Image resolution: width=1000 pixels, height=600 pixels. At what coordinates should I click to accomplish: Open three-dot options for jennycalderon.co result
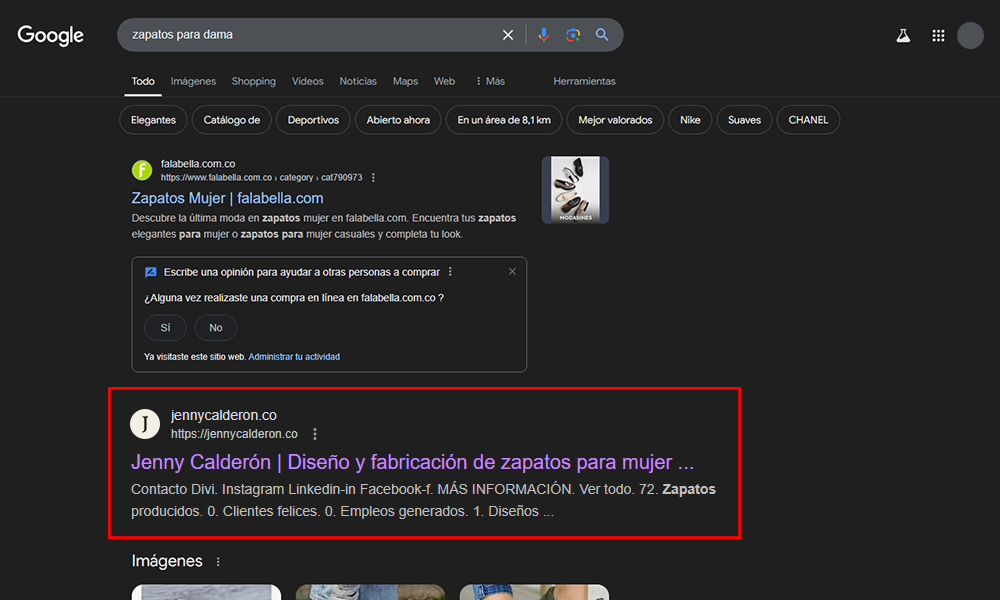314,434
